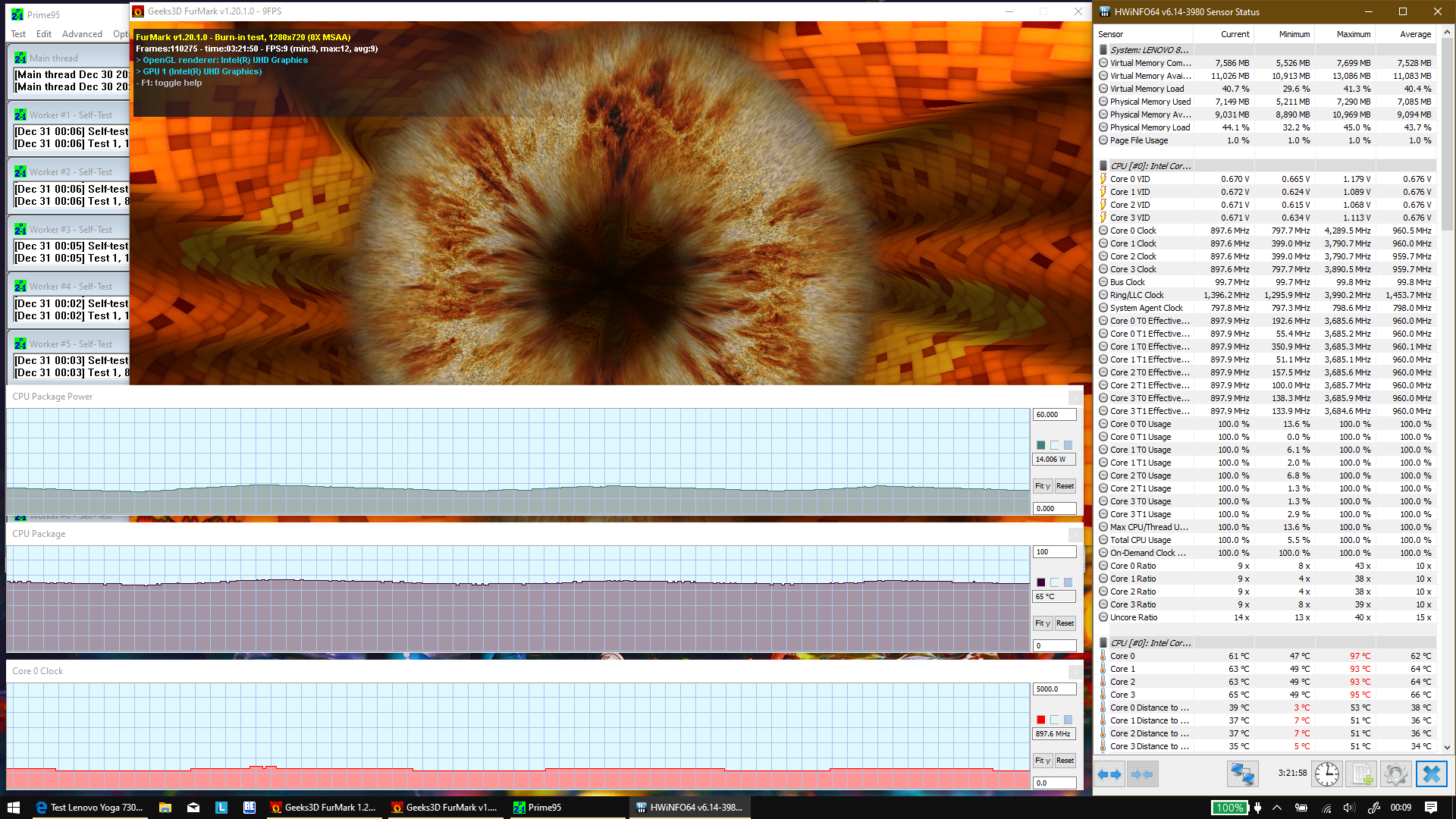Click the dark purple CPU Package graph swatch
This screenshot has width=1456, height=819.
[1041, 582]
